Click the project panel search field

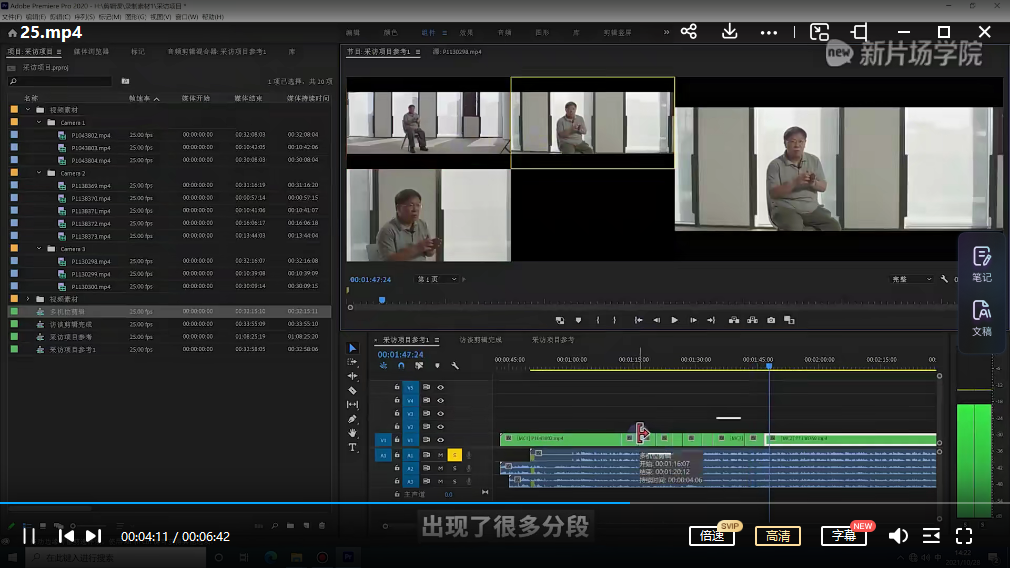[61, 81]
